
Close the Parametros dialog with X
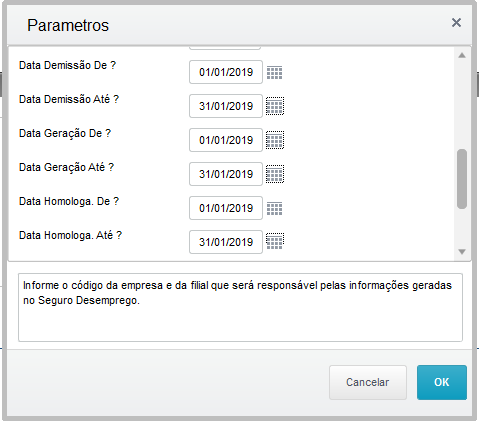coord(456,23)
